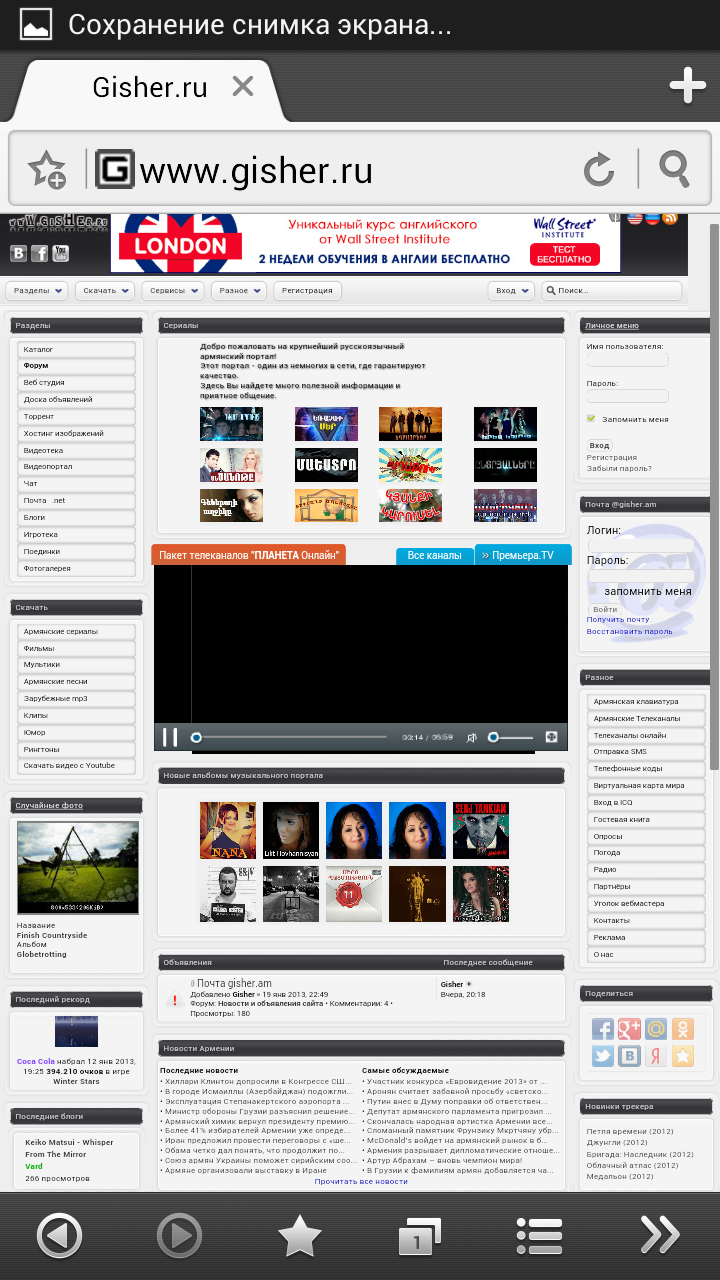This screenshot has width=720, height=1280.
Task: Expand the 'Вход' dropdown
Action: (x=511, y=291)
